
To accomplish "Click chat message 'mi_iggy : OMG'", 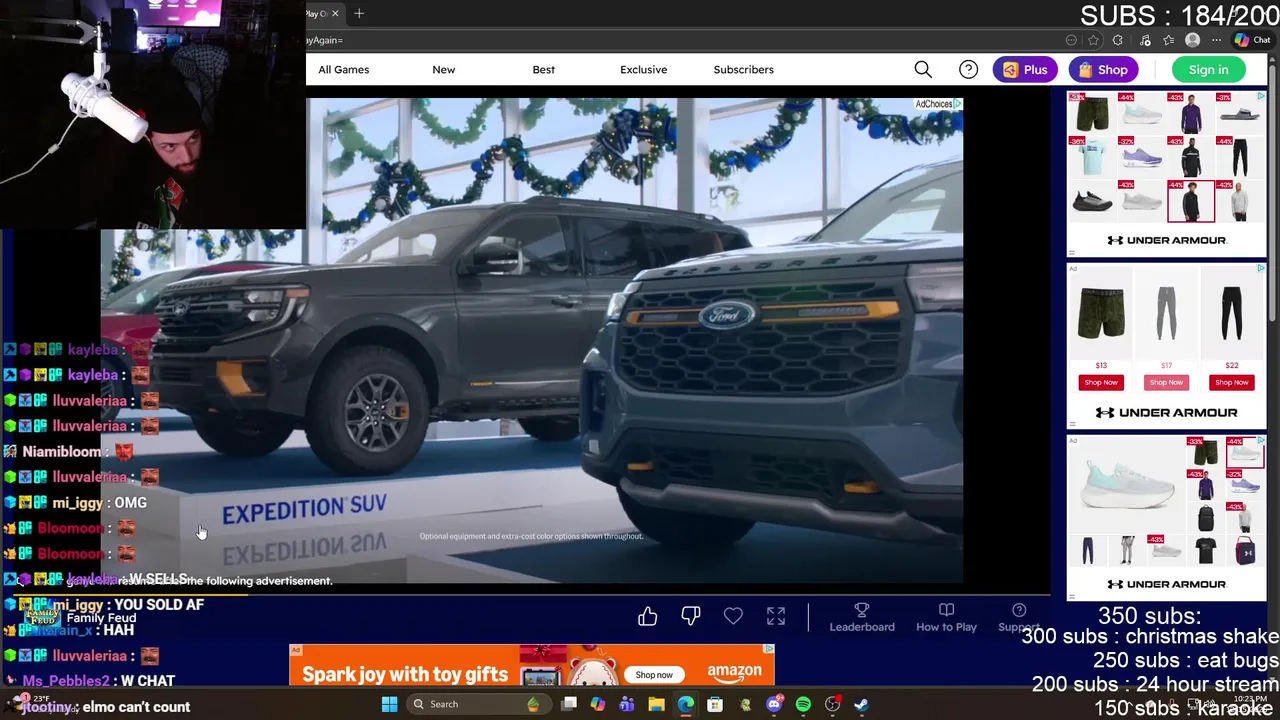I will [x=99, y=503].
